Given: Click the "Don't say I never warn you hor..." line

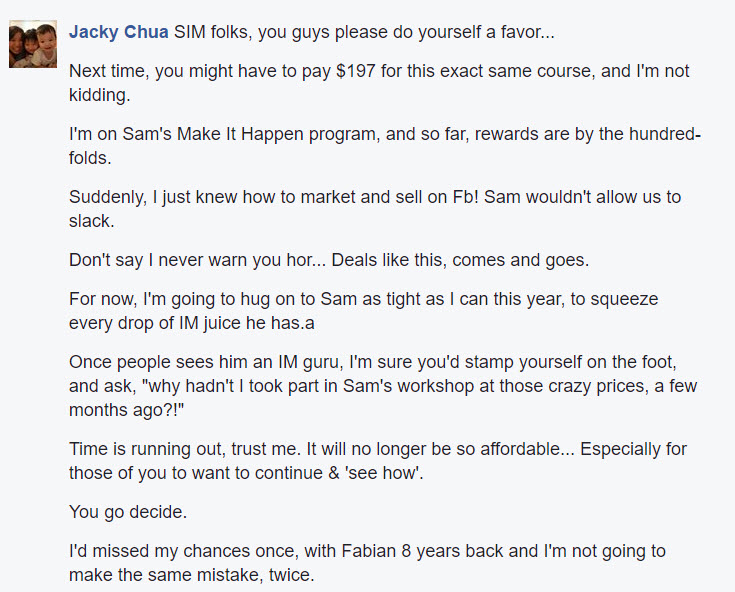Looking at the screenshot, I should click(197, 260).
